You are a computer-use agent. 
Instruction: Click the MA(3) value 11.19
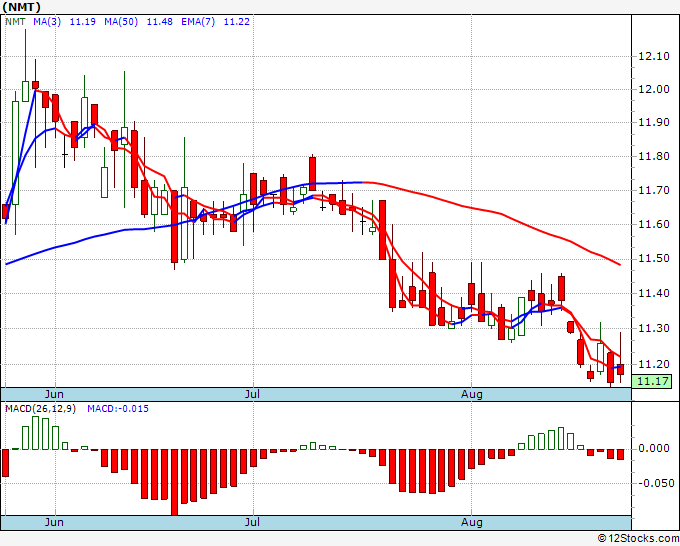click(x=82, y=22)
